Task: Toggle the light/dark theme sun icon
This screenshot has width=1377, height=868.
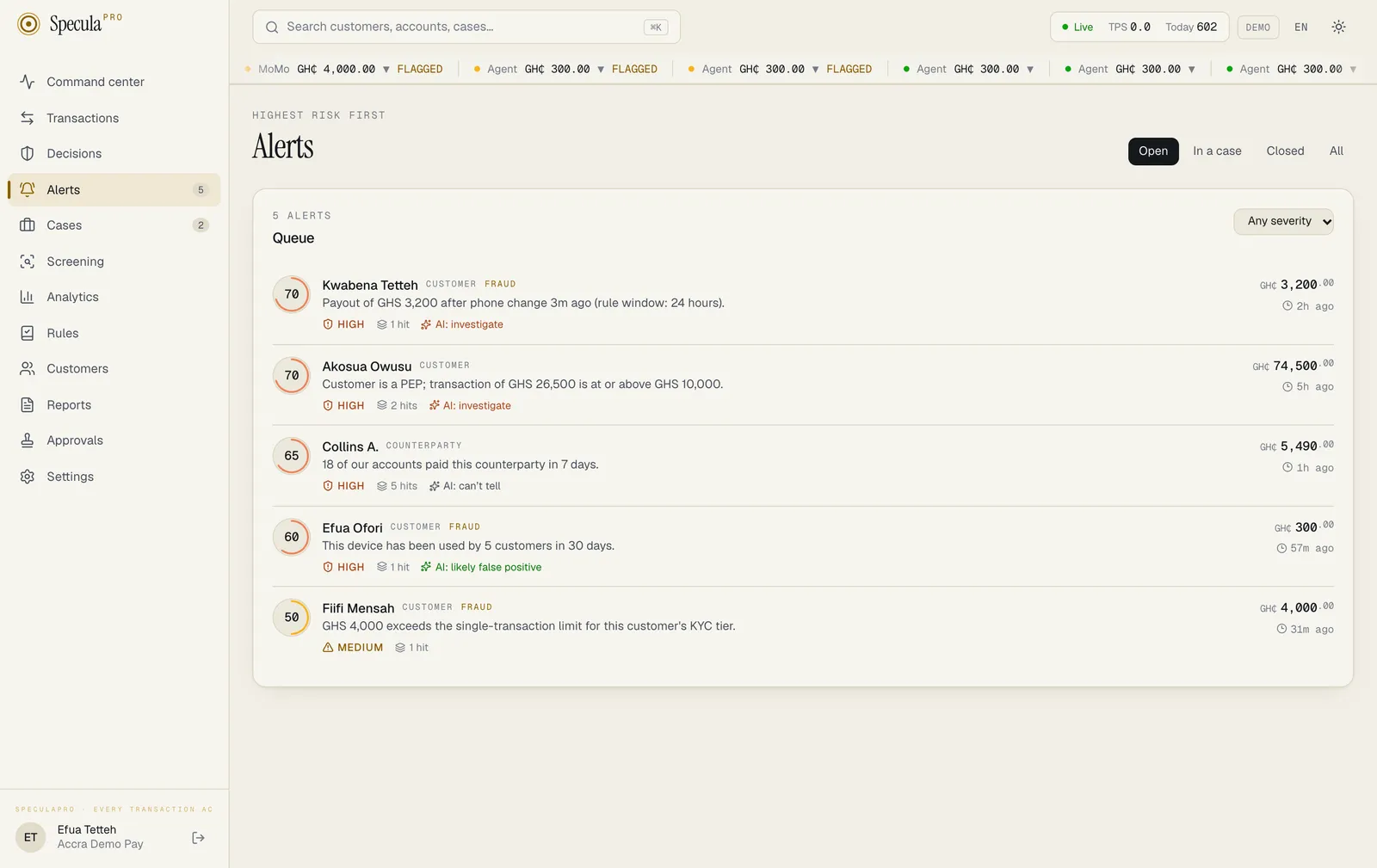Action: point(1338,27)
